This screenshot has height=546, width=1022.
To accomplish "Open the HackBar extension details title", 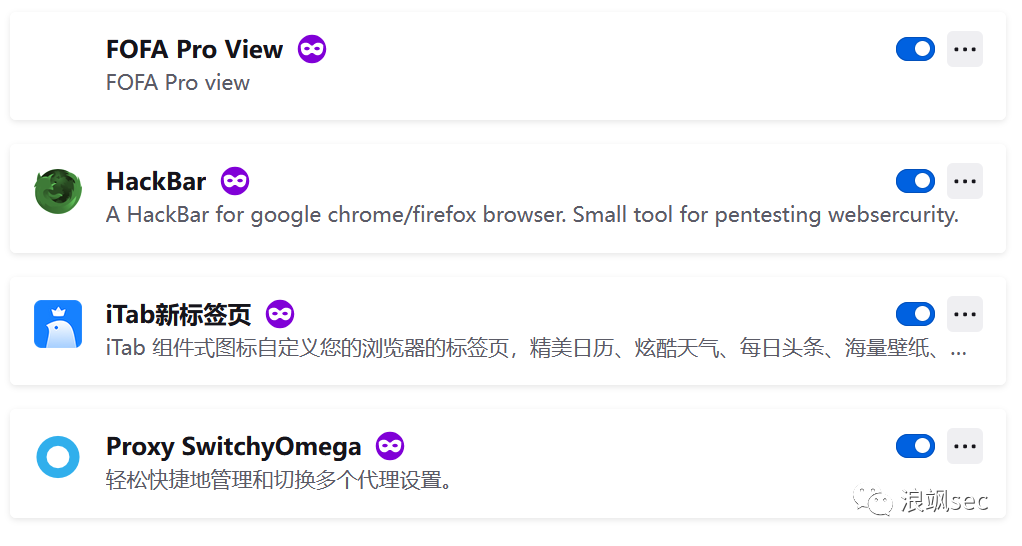I will (x=156, y=181).
